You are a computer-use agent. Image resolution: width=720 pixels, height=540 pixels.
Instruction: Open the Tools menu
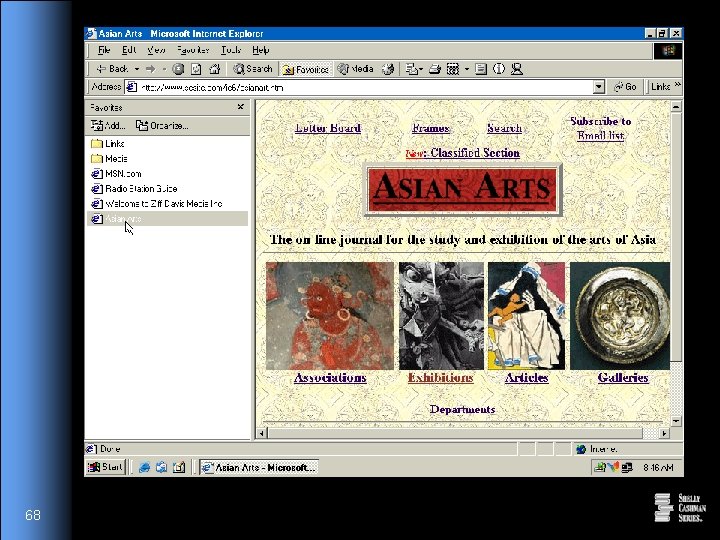pos(230,50)
